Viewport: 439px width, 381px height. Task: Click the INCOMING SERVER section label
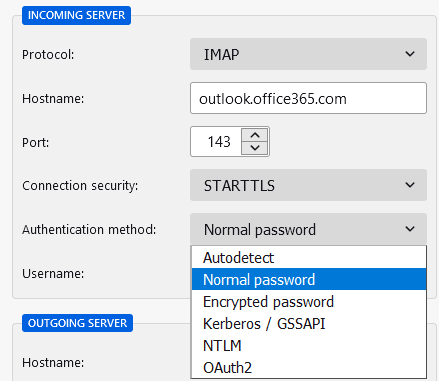pos(76,15)
